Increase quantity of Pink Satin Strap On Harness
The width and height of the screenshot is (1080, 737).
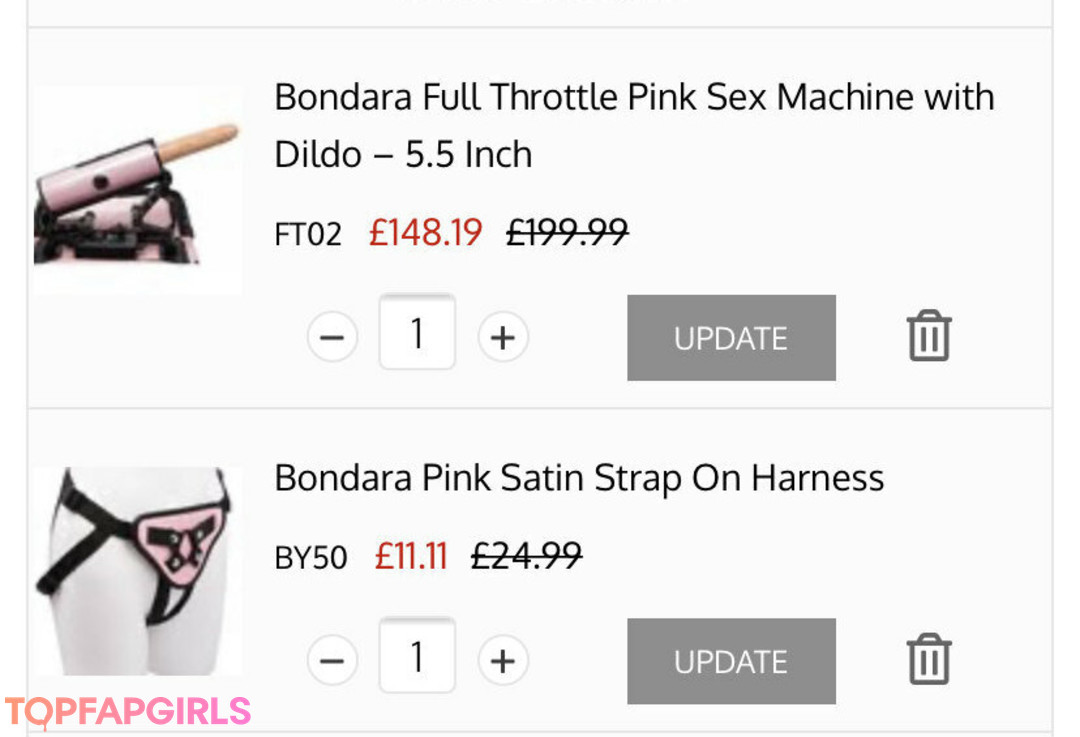502,661
